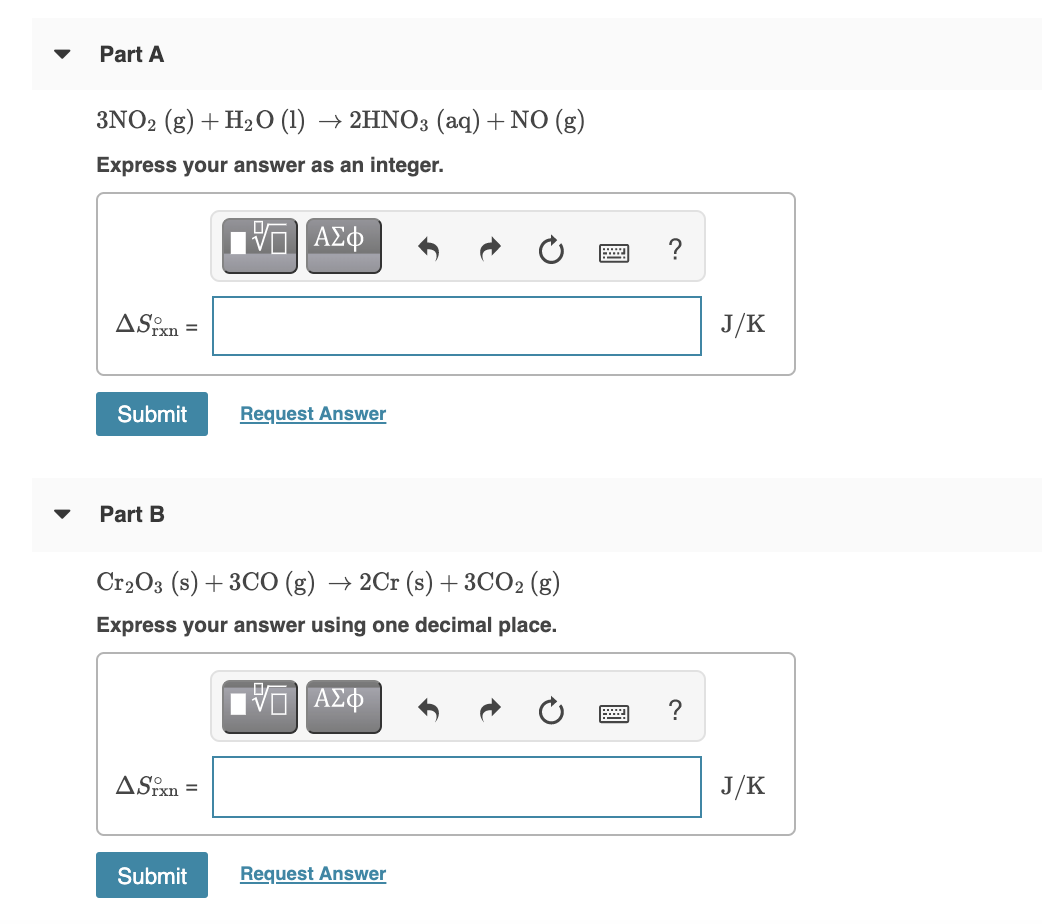Open the help for Part B answer toolbar
Image resolution: width=1042 pixels, height=924 pixels.
point(675,712)
